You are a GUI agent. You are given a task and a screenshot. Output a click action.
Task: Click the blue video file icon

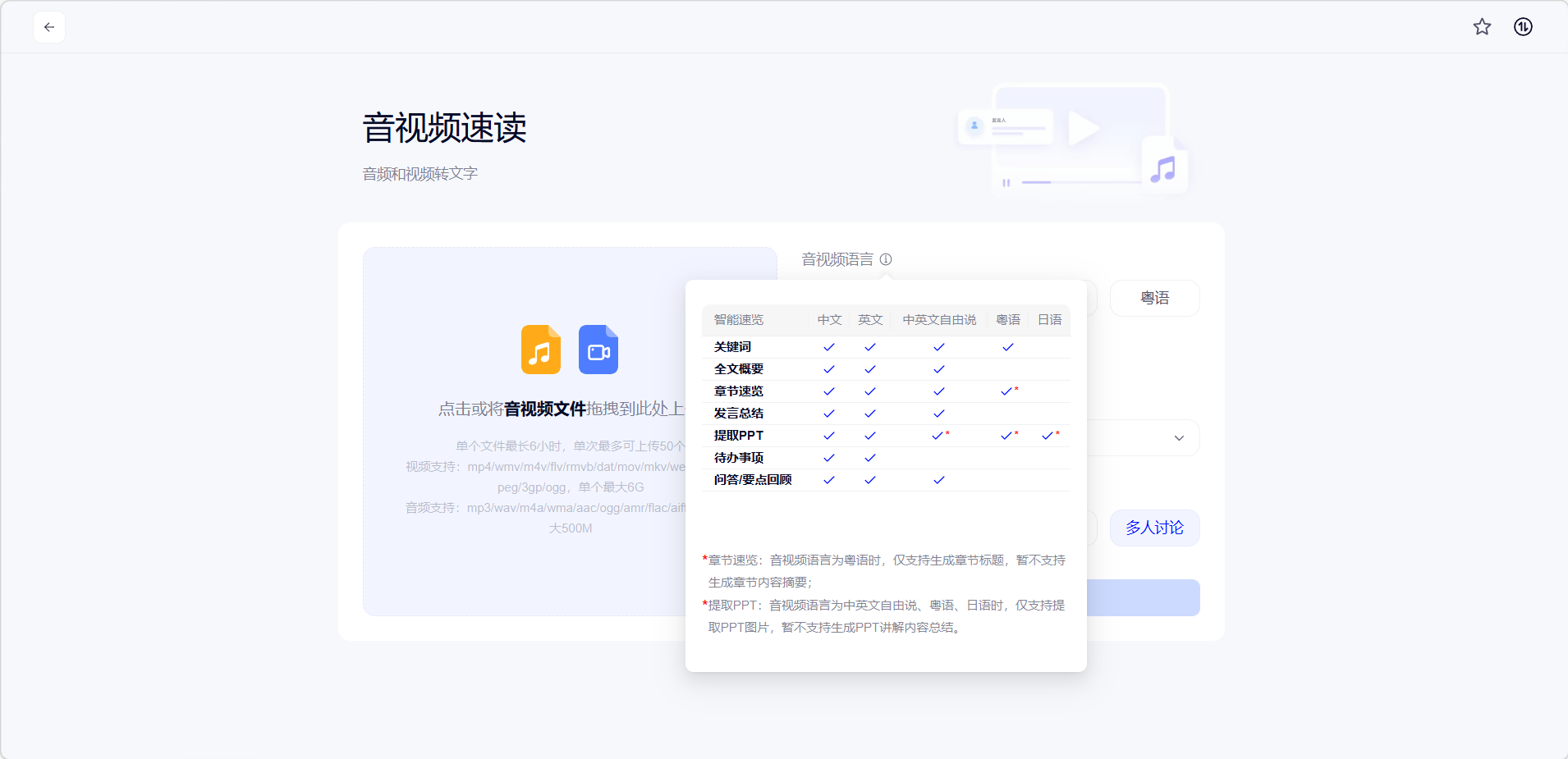tap(598, 350)
